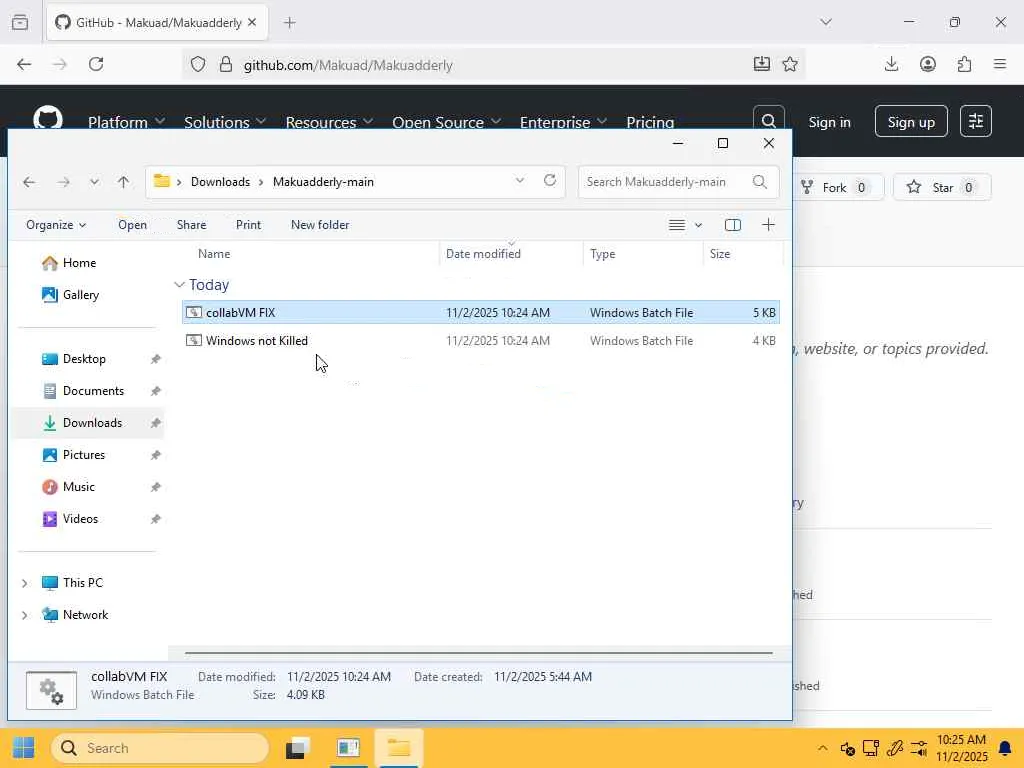Click the Downloads breadcrumb in address bar
Screen dimensions: 1024x768
[x=220, y=182]
